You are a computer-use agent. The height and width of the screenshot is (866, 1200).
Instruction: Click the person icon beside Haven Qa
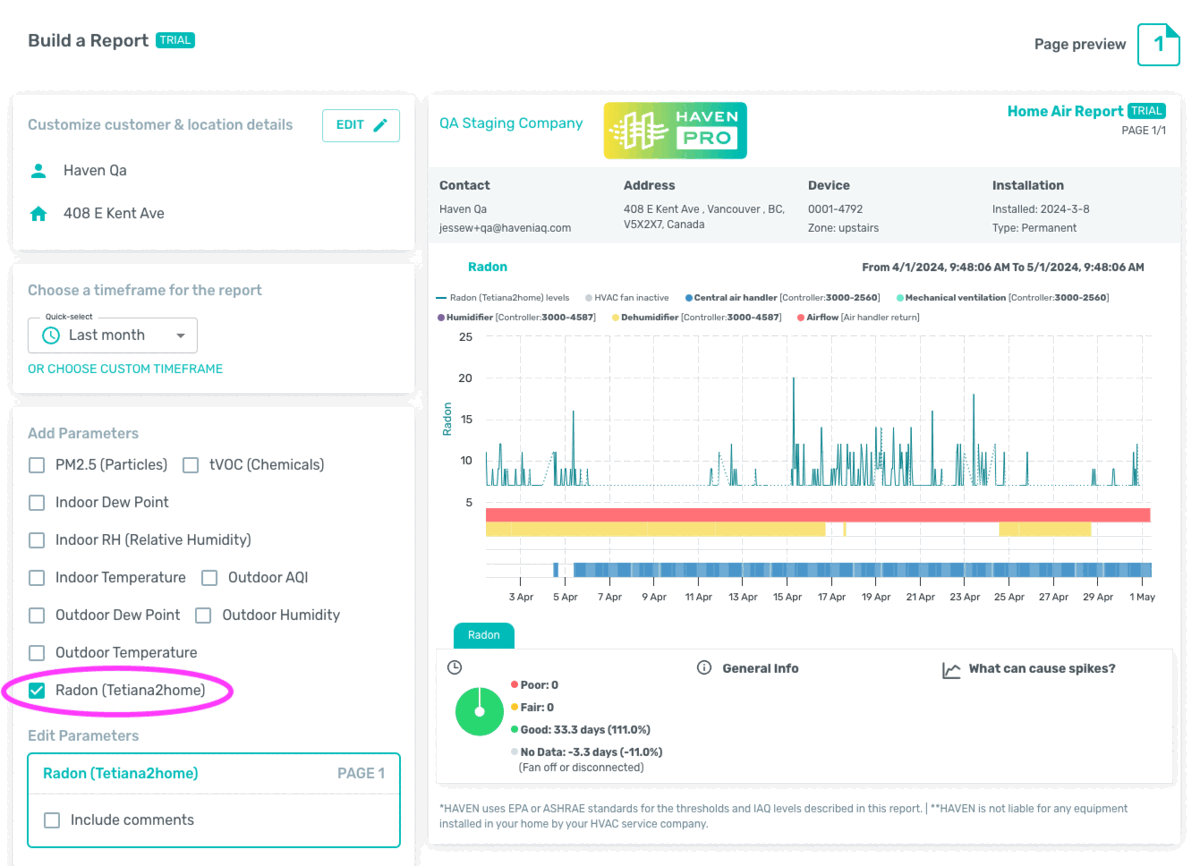tap(39, 171)
